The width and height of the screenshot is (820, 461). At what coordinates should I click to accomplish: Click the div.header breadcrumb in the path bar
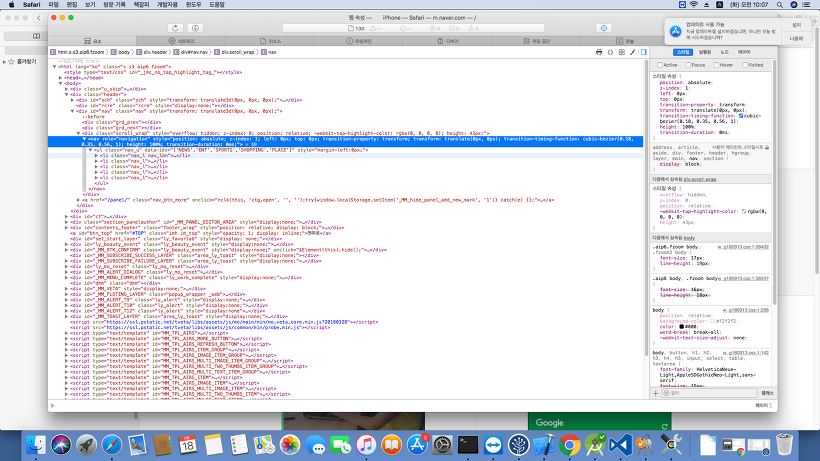point(152,52)
